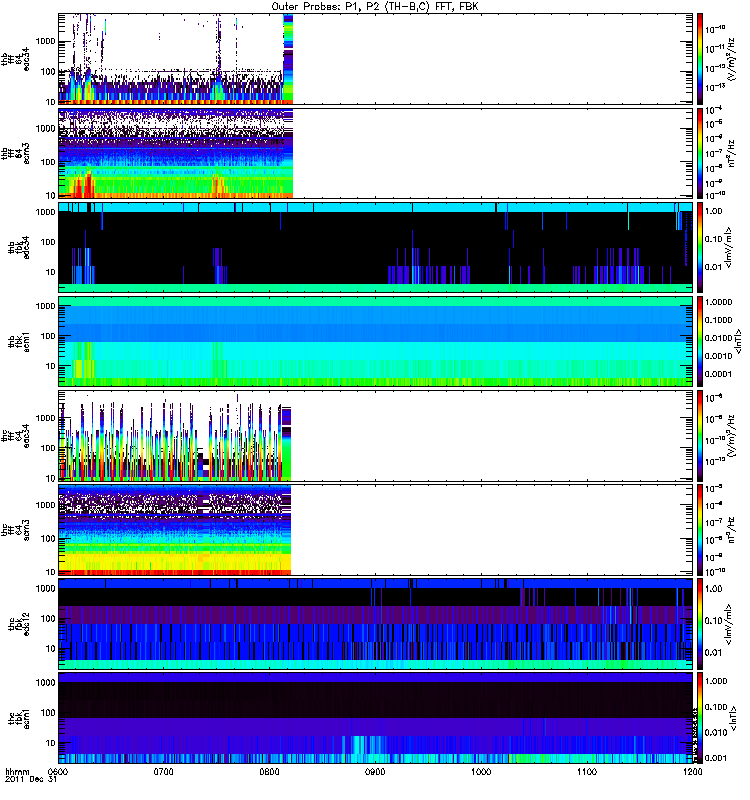Click the 1.0000 value on thb fbk scm1 color bar
The image size is (750, 800).
(x=718, y=302)
